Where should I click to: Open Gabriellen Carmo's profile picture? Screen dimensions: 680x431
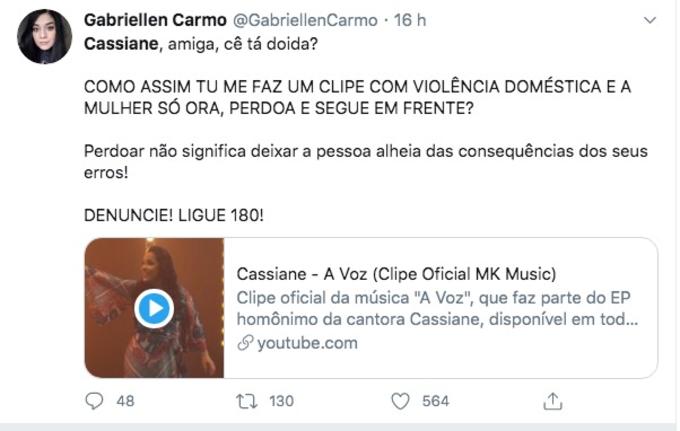click(x=45, y=37)
